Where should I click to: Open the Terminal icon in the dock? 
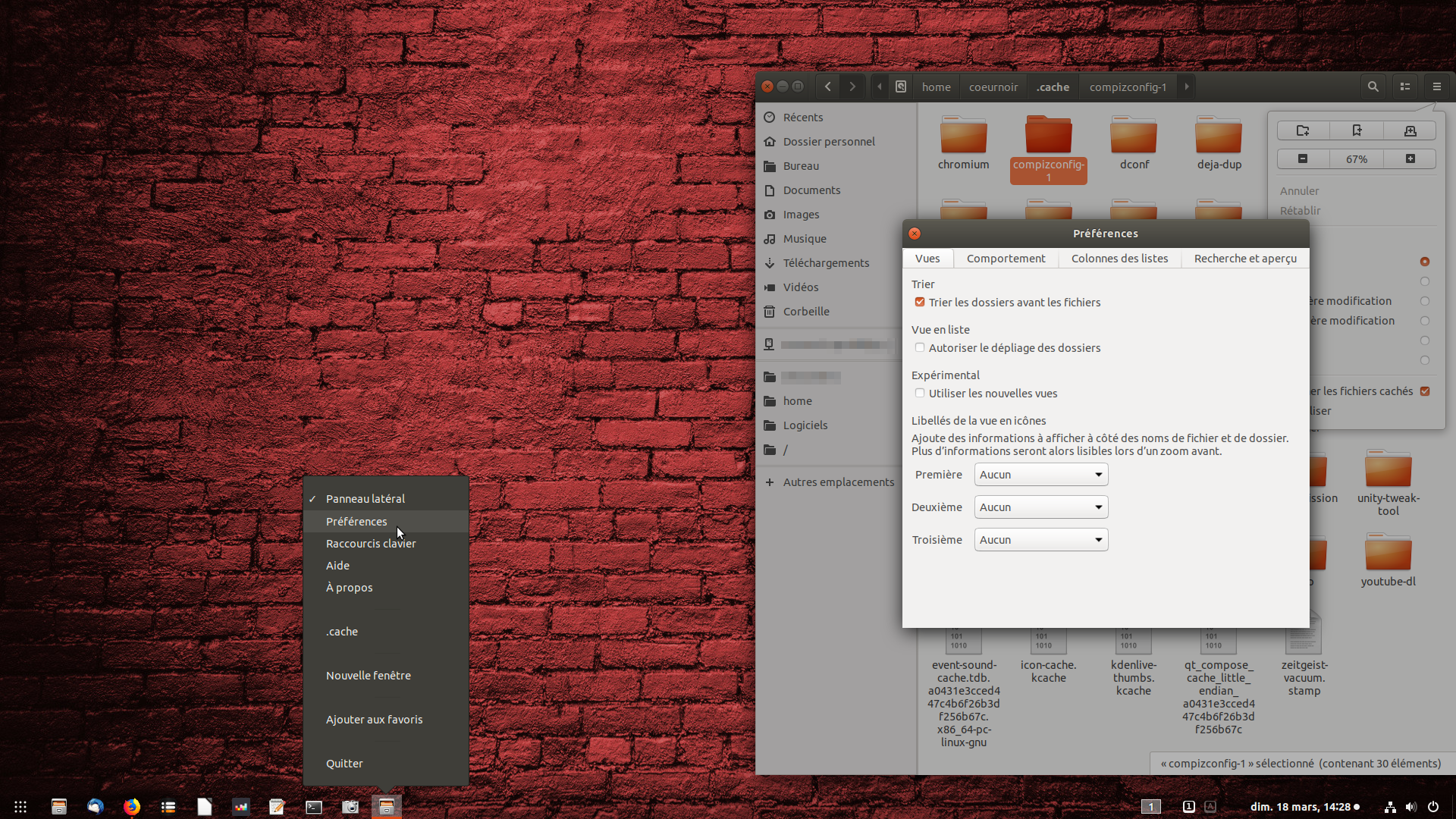coord(313,807)
